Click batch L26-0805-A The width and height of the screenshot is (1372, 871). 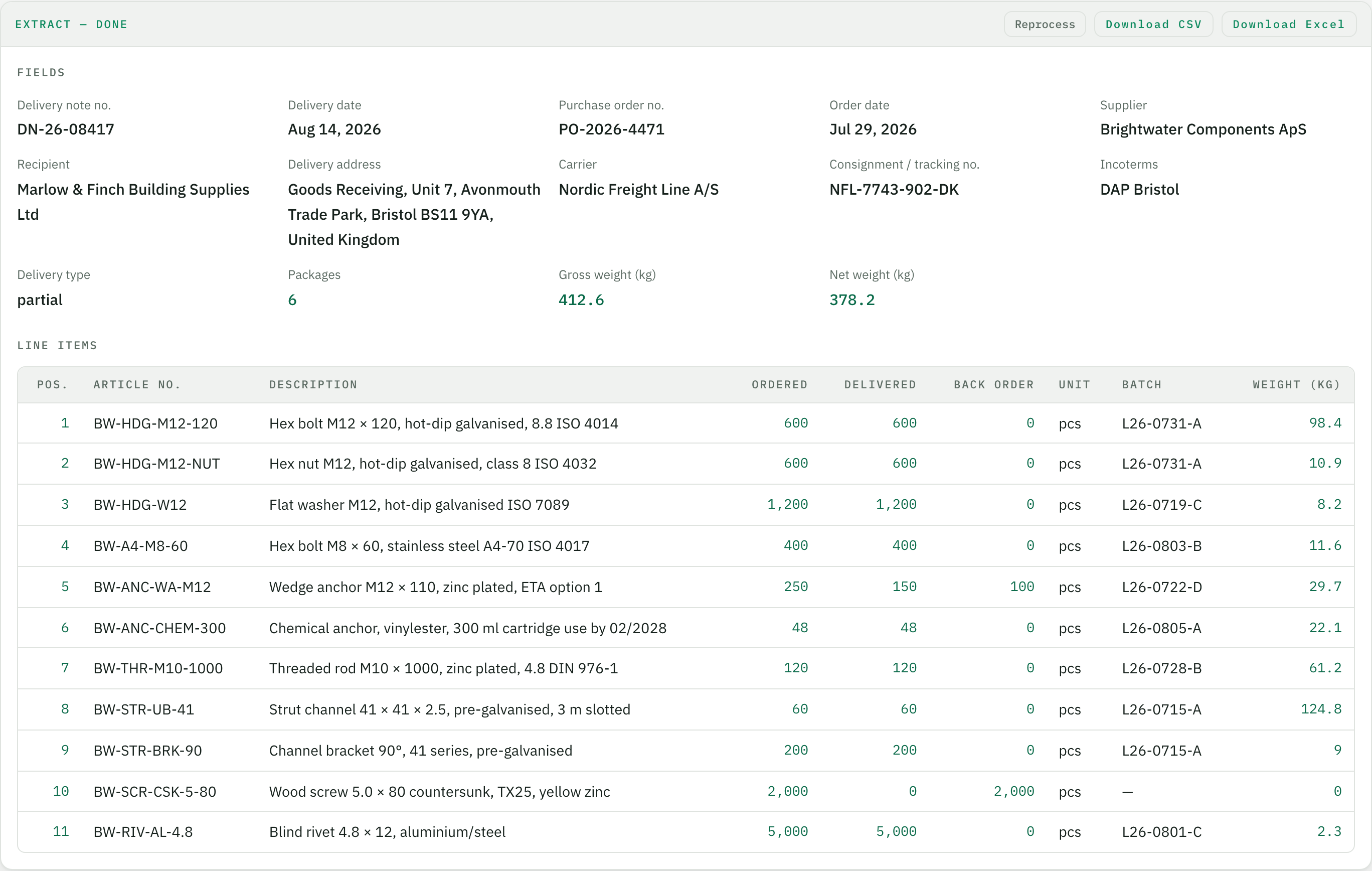pyautogui.click(x=1161, y=628)
